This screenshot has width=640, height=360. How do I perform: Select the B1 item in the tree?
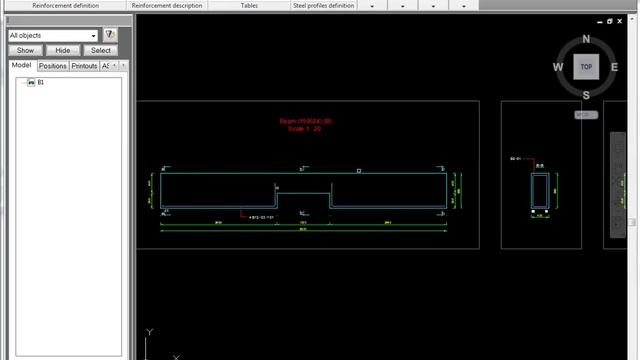(41, 82)
